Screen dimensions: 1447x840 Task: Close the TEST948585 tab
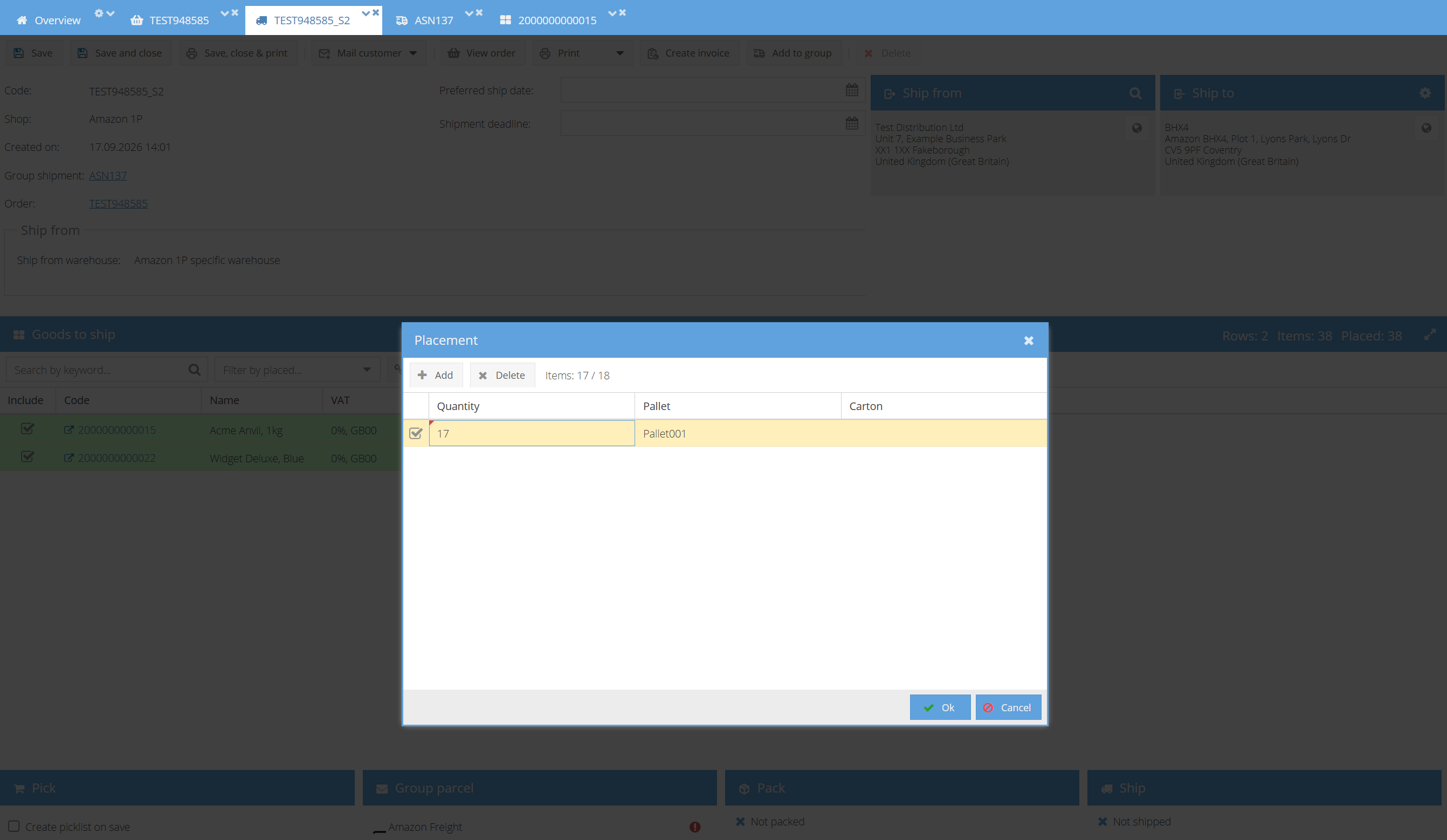tap(235, 12)
